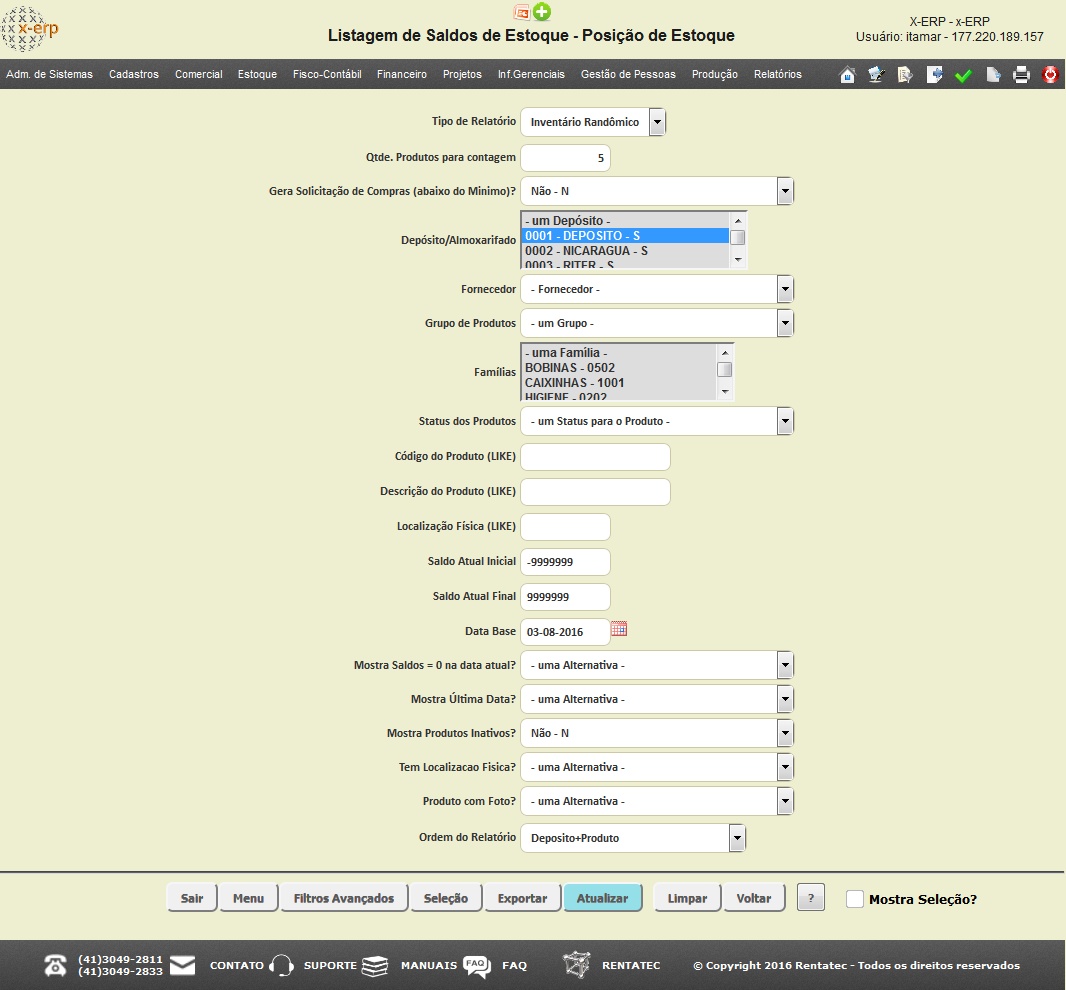Select 0002 - NICARAGUA - S in deposit list
The height and width of the screenshot is (990, 1066).
(625, 251)
